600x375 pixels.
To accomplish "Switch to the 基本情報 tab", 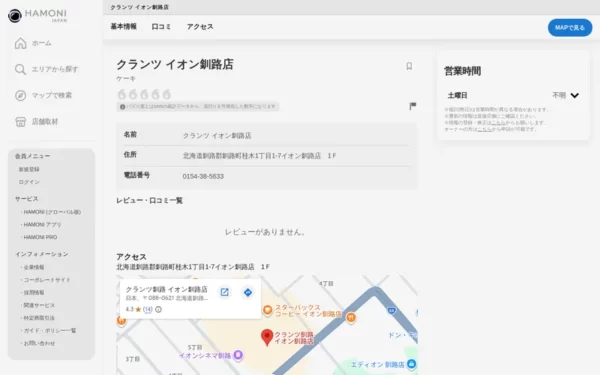I will coord(124,26).
